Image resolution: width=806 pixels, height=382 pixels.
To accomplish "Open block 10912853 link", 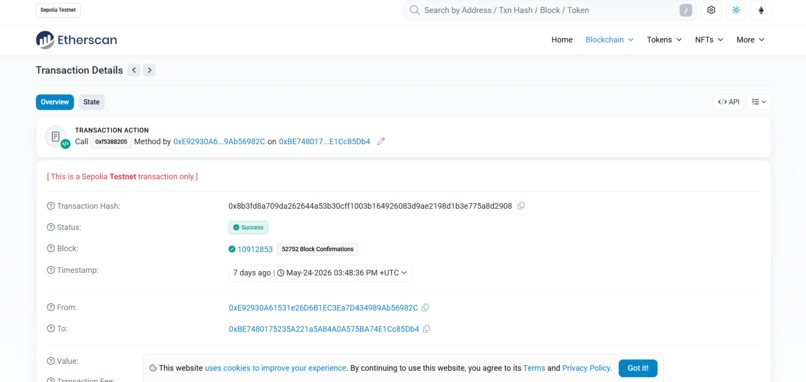I will coord(255,249).
